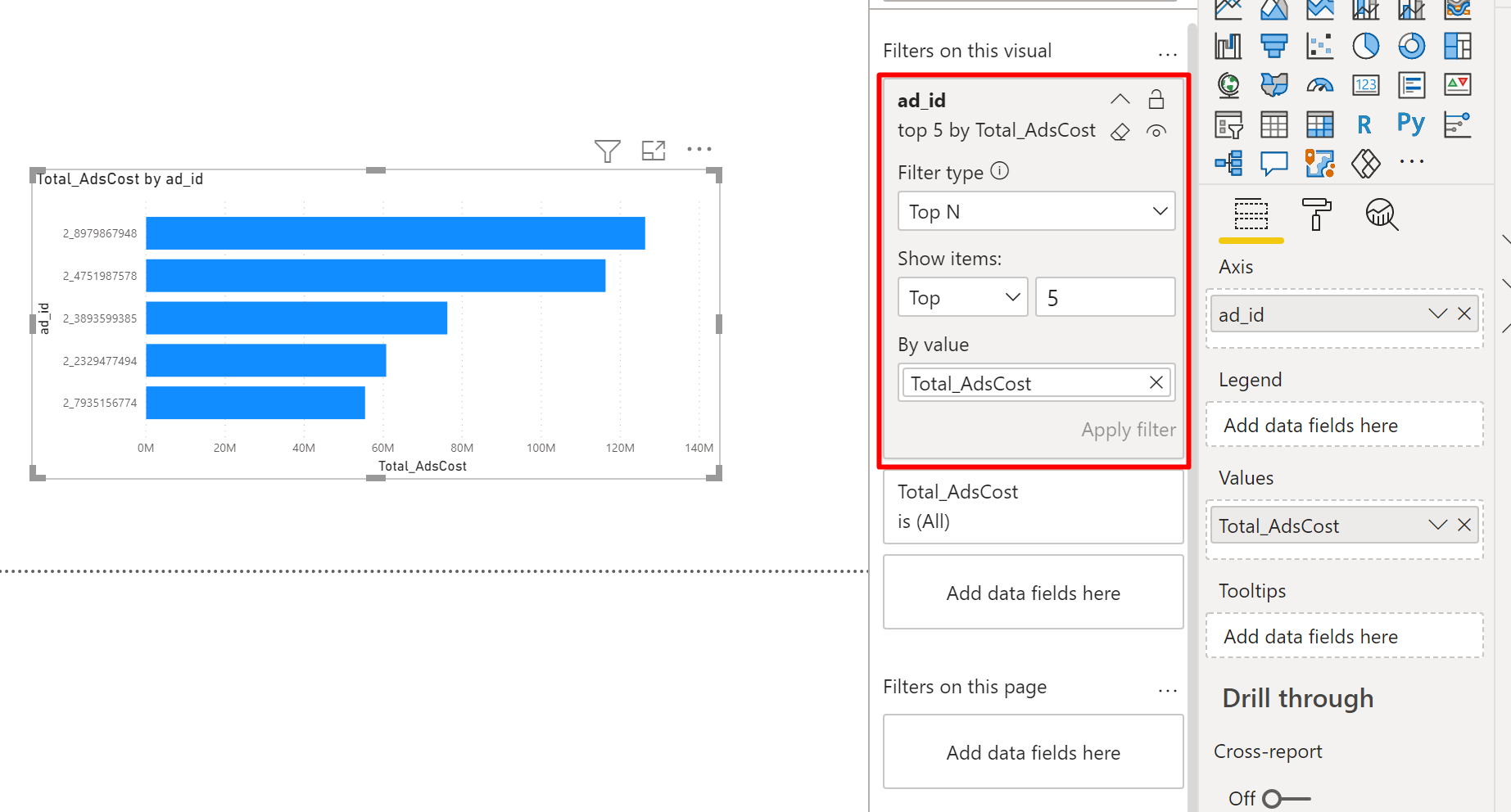Select the Scatter chart visualization
The height and width of the screenshot is (812, 1511).
point(1319,46)
